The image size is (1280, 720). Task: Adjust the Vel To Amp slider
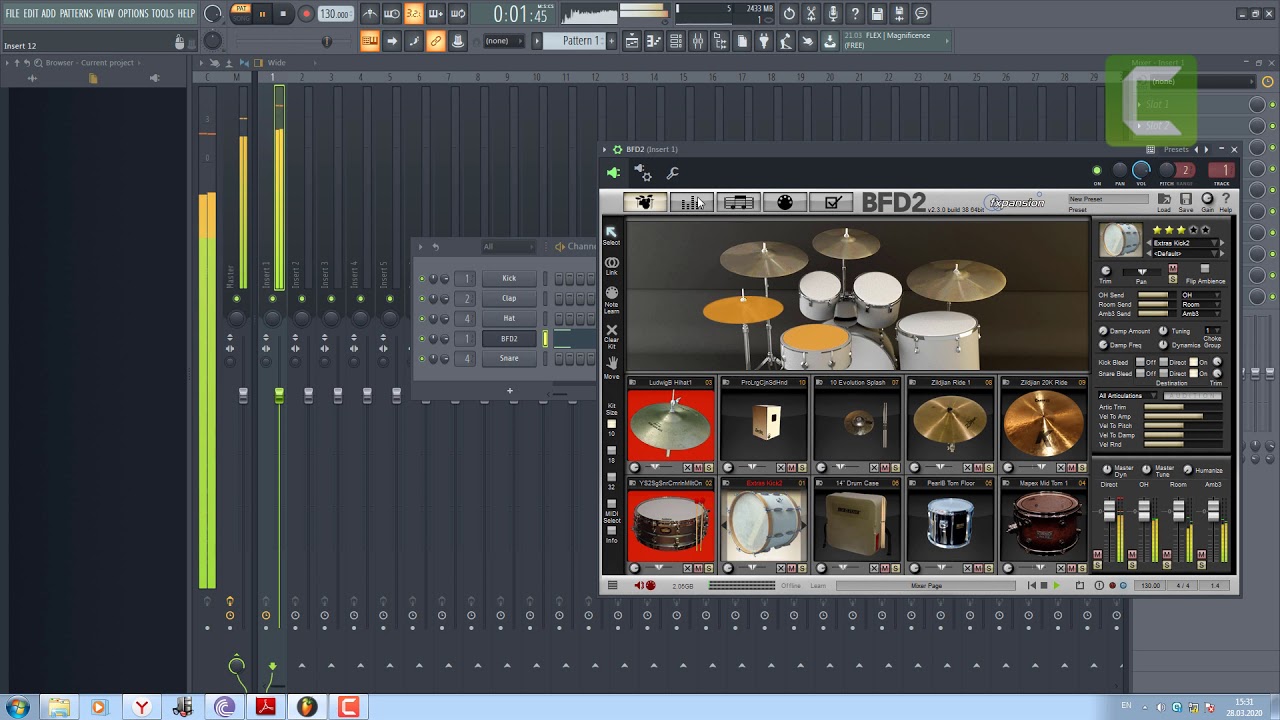[x=1183, y=417]
